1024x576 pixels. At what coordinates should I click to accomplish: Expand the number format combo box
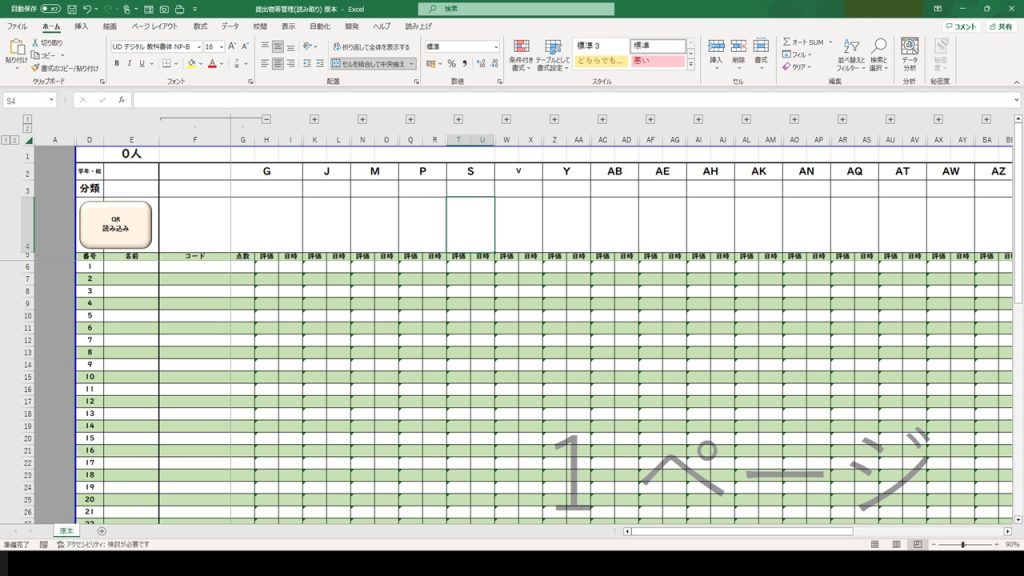click(x=495, y=47)
